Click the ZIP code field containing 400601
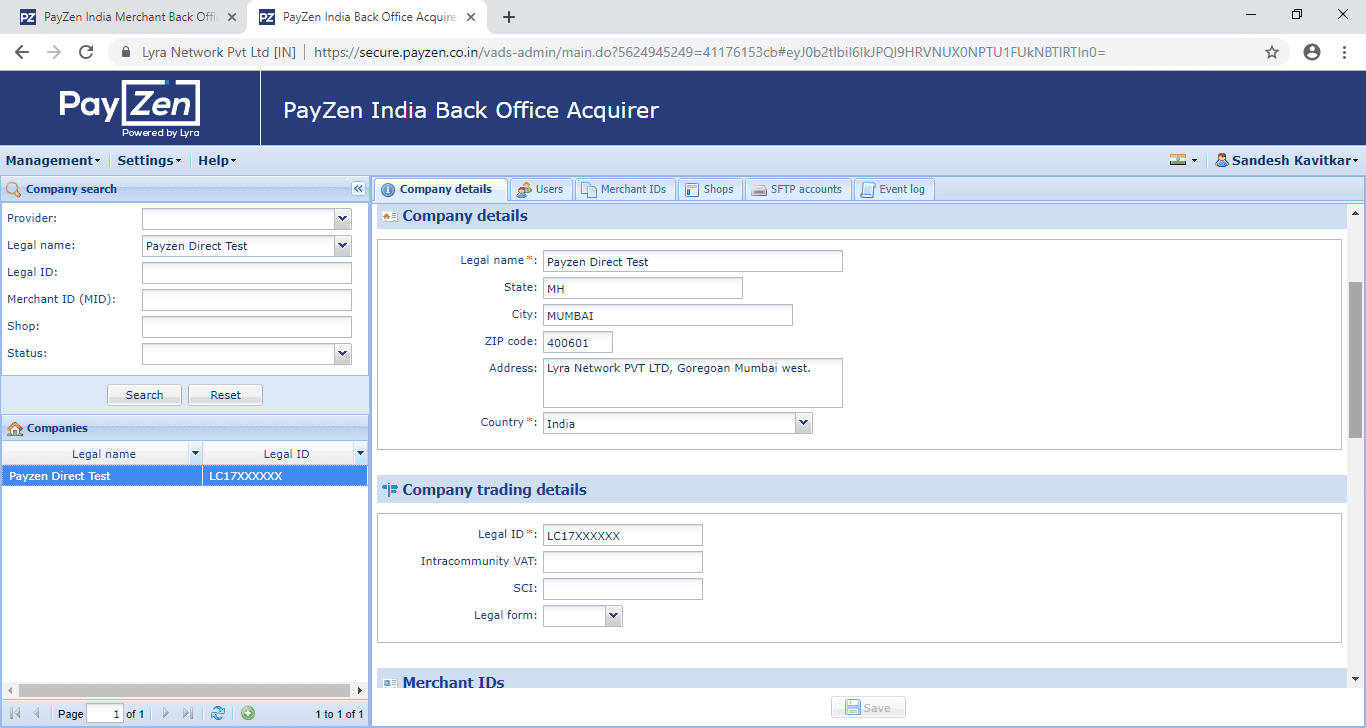 [x=578, y=342]
